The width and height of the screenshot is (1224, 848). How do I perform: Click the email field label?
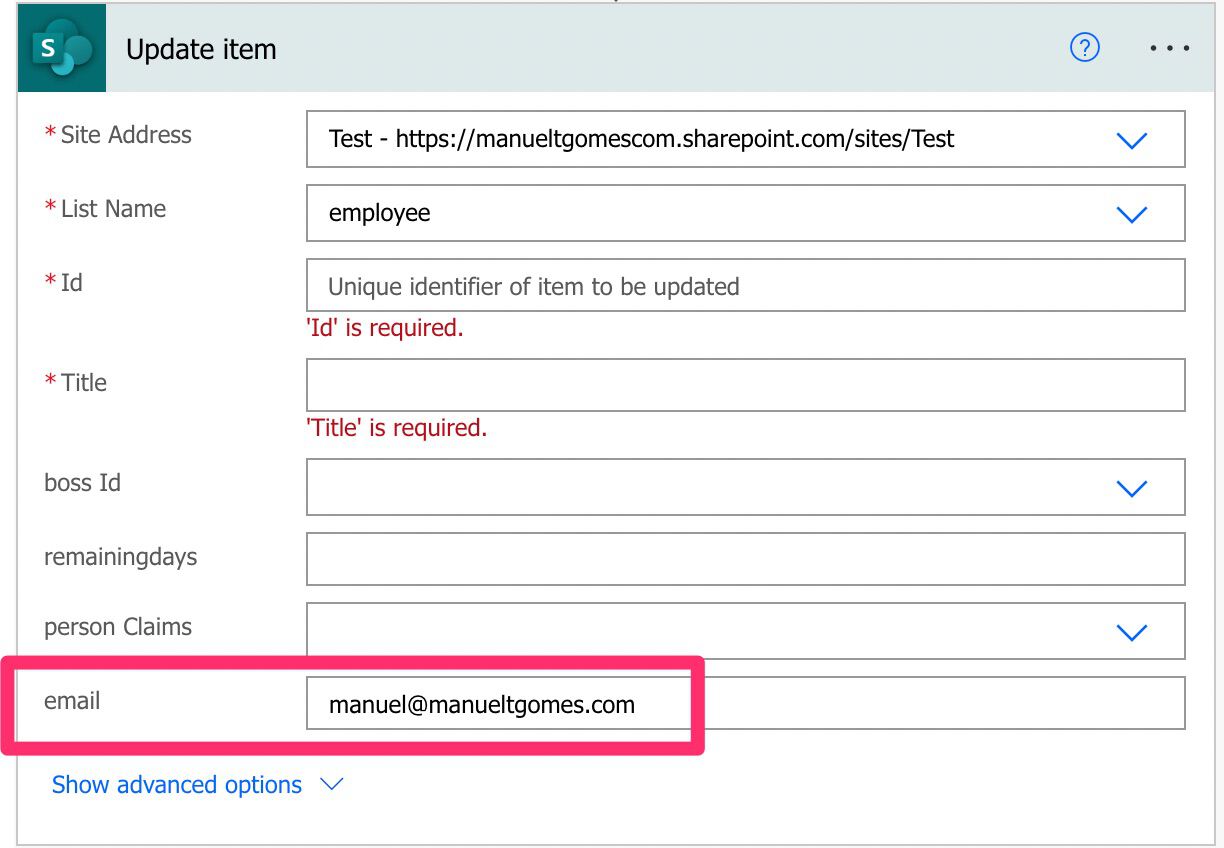(x=72, y=701)
